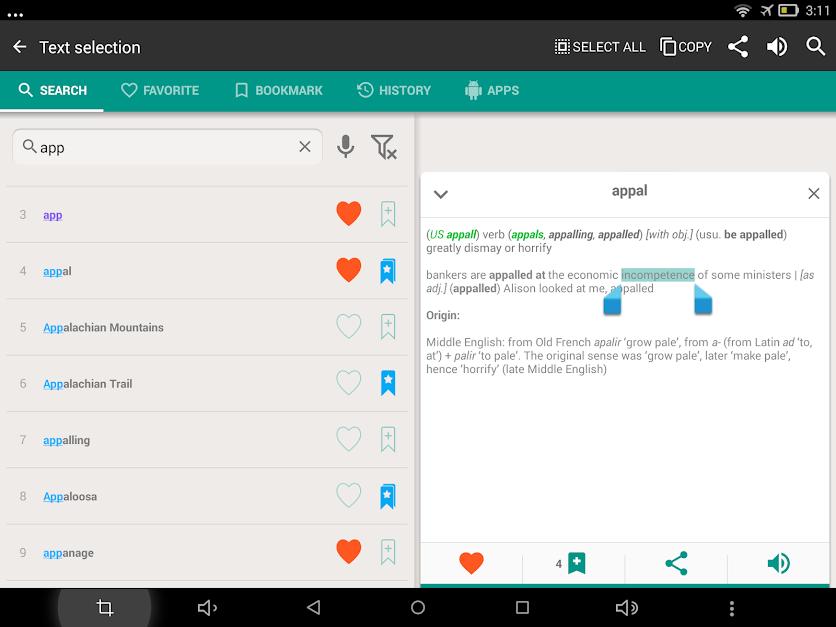Open bookmark options in appal footer

[571, 563]
